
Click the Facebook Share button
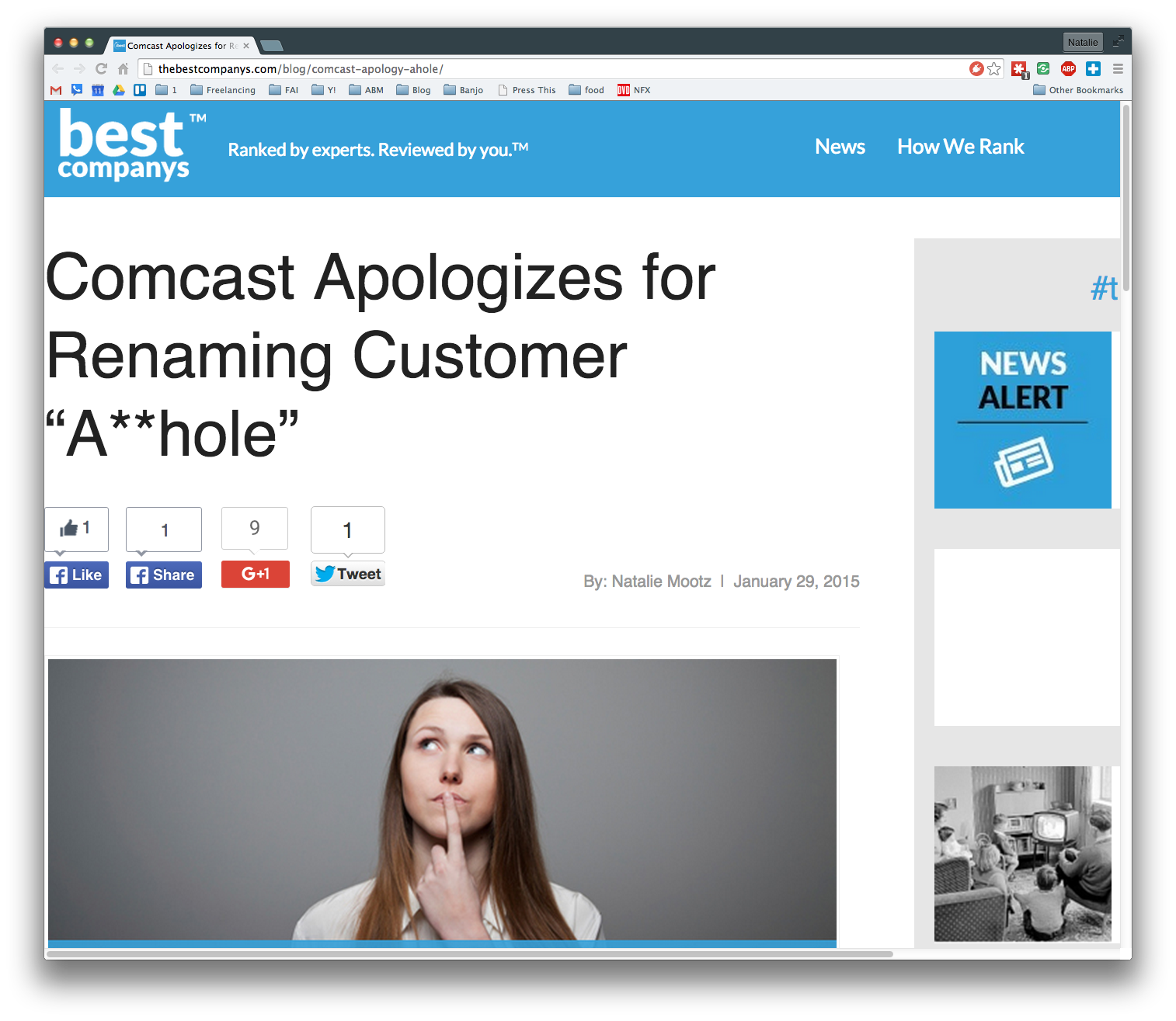click(164, 575)
